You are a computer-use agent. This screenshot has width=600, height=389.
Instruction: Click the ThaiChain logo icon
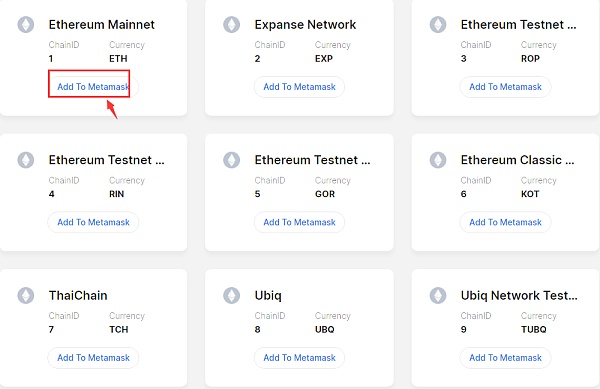pyautogui.click(x=26, y=295)
